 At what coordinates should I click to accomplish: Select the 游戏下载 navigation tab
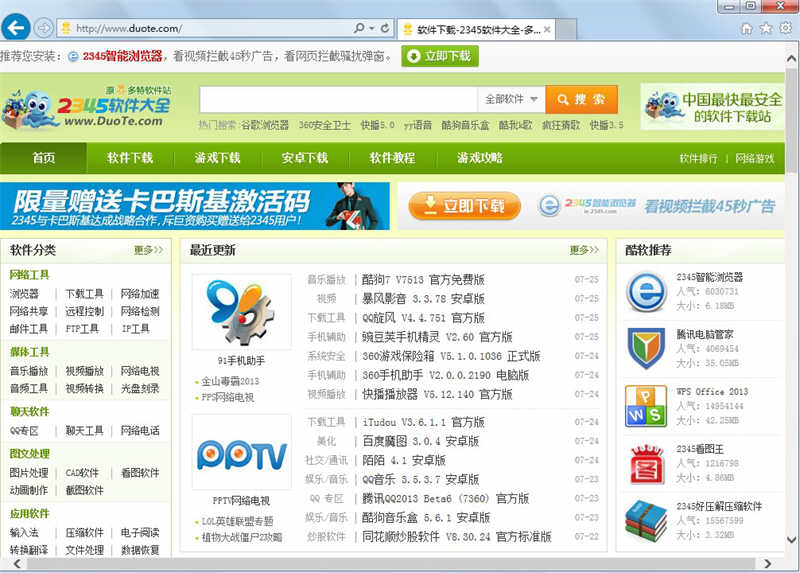pyautogui.click(x=217, y=158)
